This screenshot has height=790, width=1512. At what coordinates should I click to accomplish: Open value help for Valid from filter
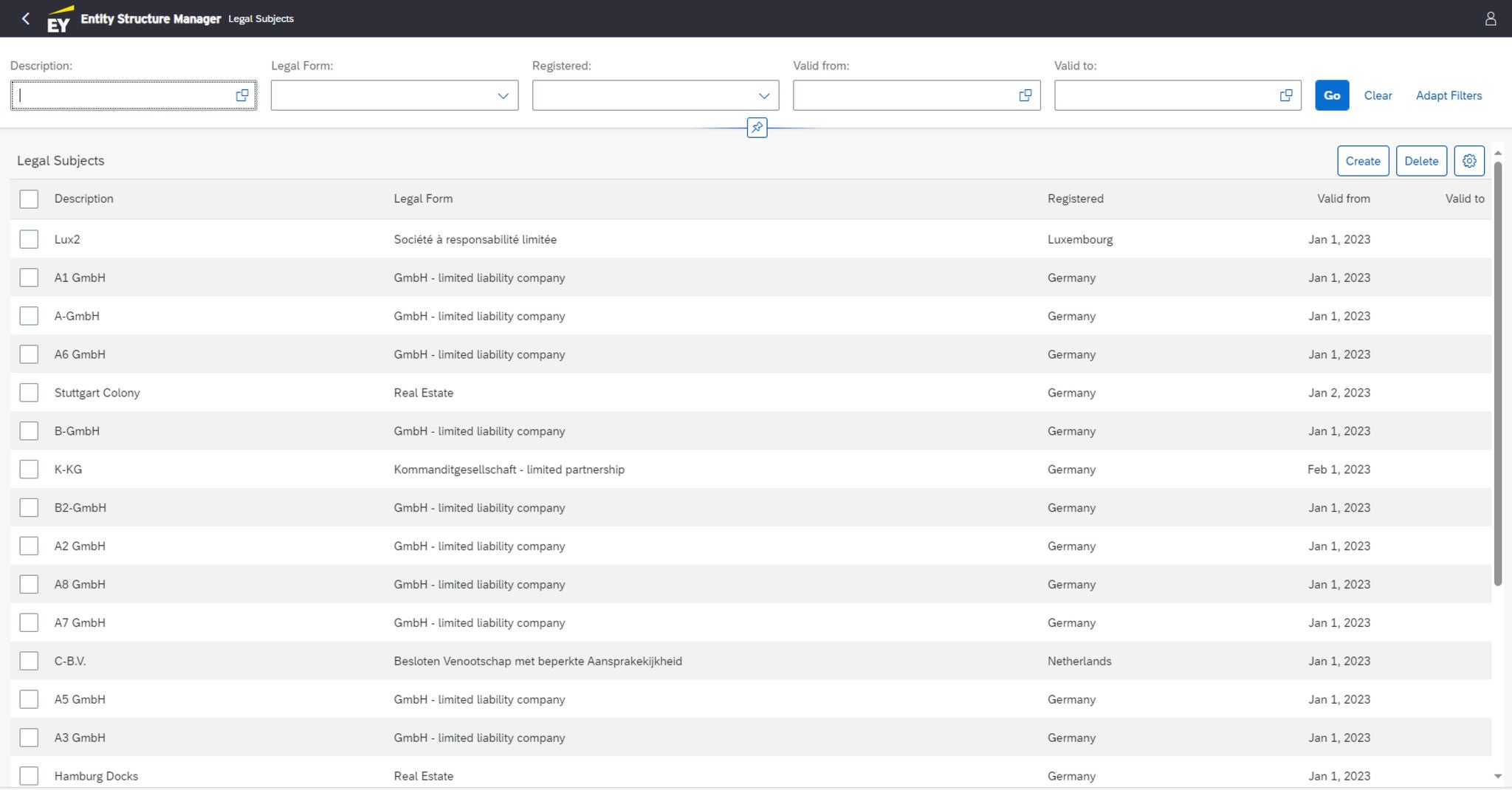(x=1025, y=95)
